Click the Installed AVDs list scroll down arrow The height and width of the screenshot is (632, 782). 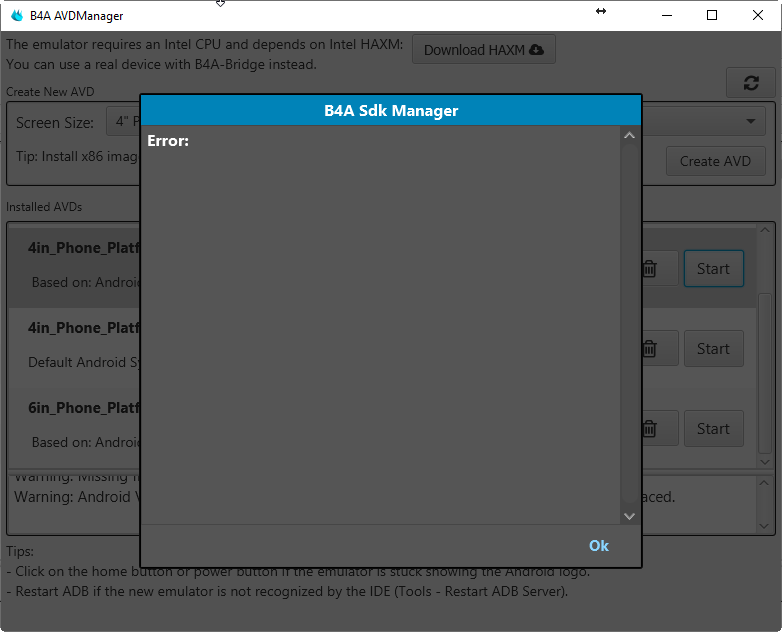(x=765, y=462)
